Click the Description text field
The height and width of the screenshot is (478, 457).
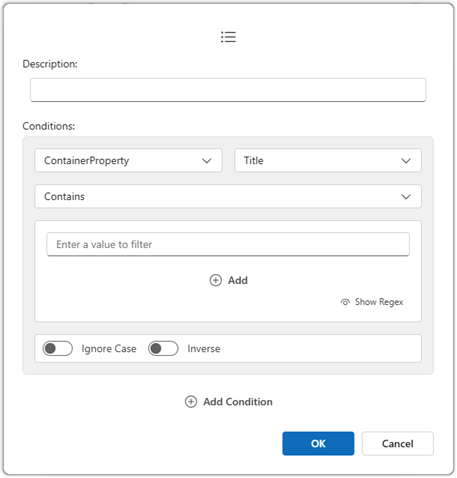click(228, 90)
